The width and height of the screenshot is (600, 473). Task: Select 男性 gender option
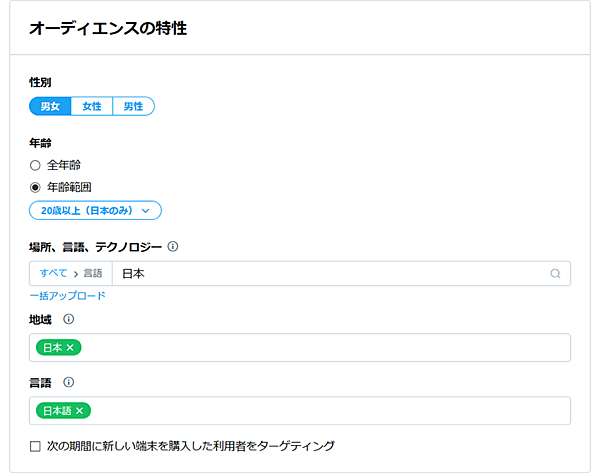133,106
